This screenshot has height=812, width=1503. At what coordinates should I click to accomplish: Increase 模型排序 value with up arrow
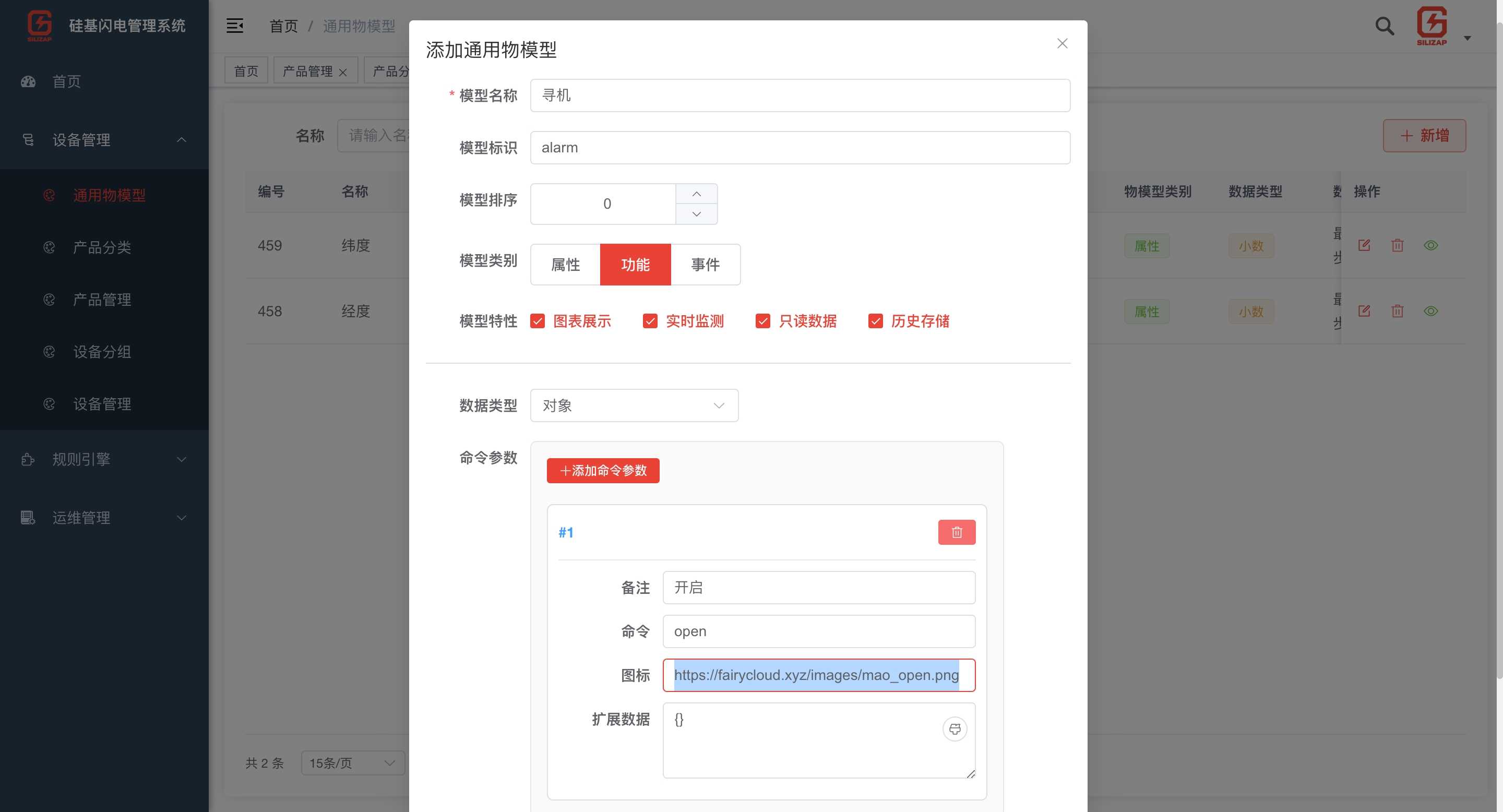point(696,194)
